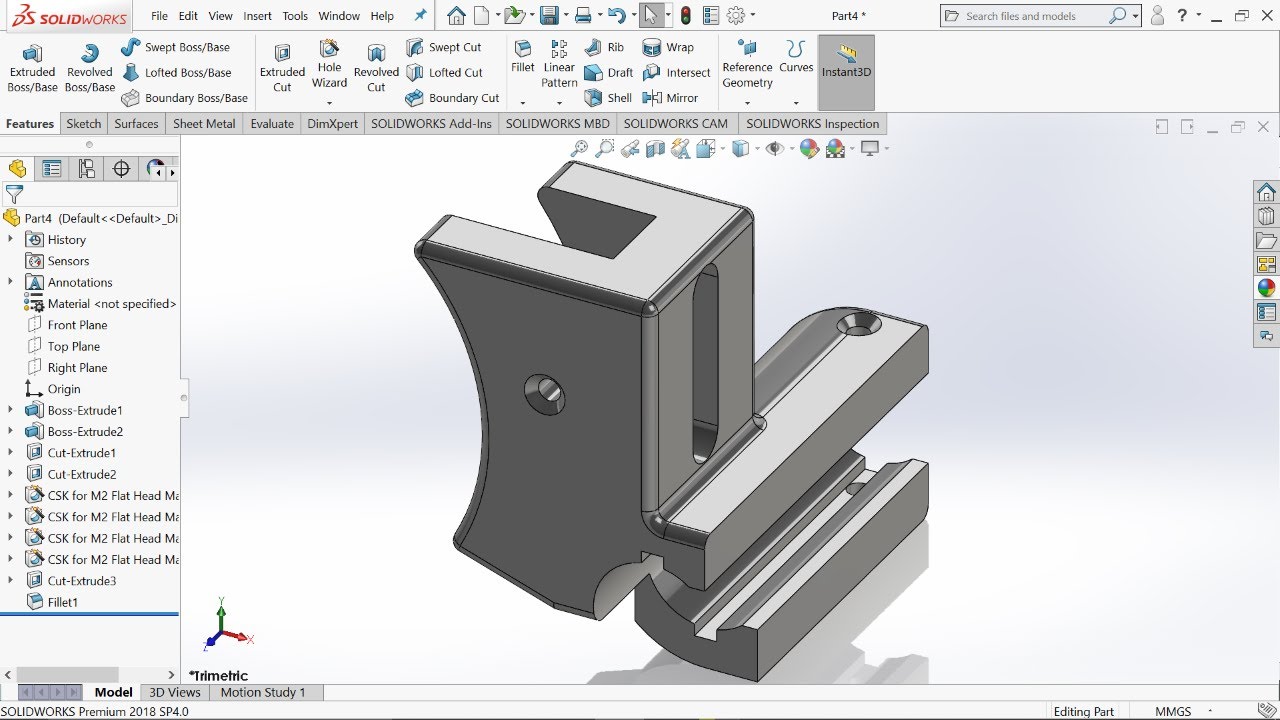Viewport: 1280px width, 720px height.
Task: Open the Motion Study 1 tab
Action: 263,692
